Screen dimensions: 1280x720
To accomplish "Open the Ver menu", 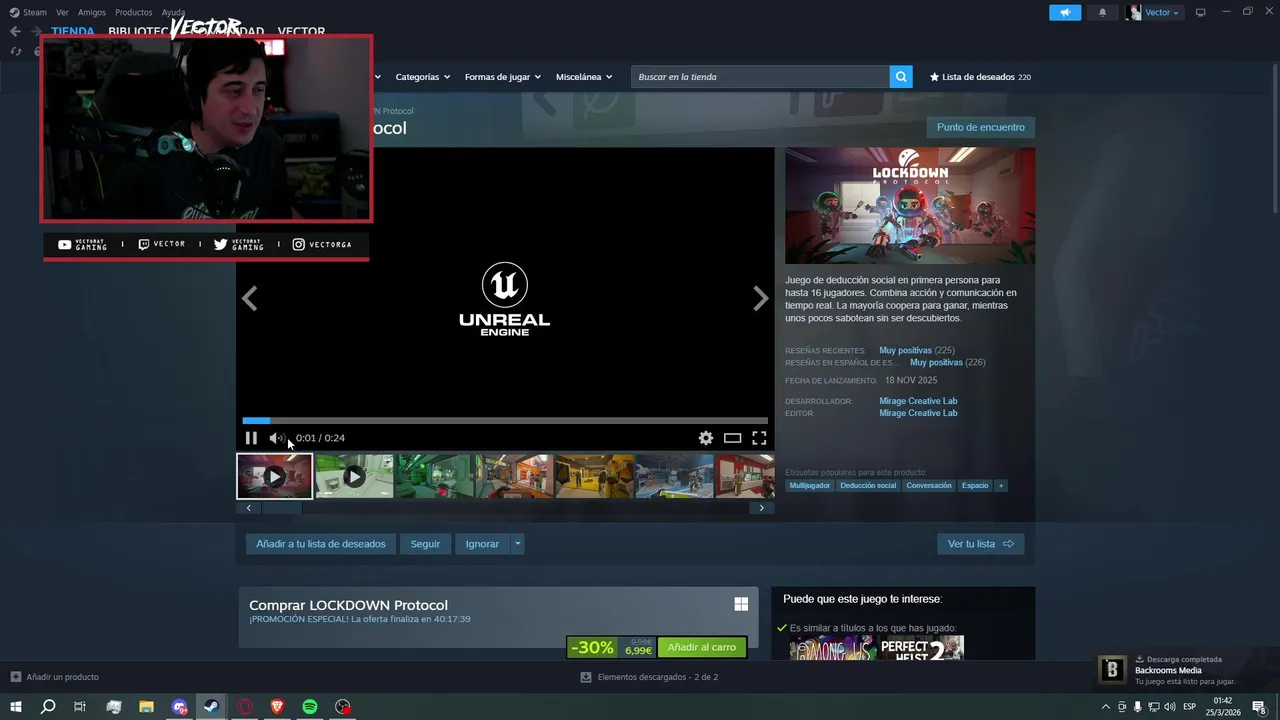I will (62, 12).
